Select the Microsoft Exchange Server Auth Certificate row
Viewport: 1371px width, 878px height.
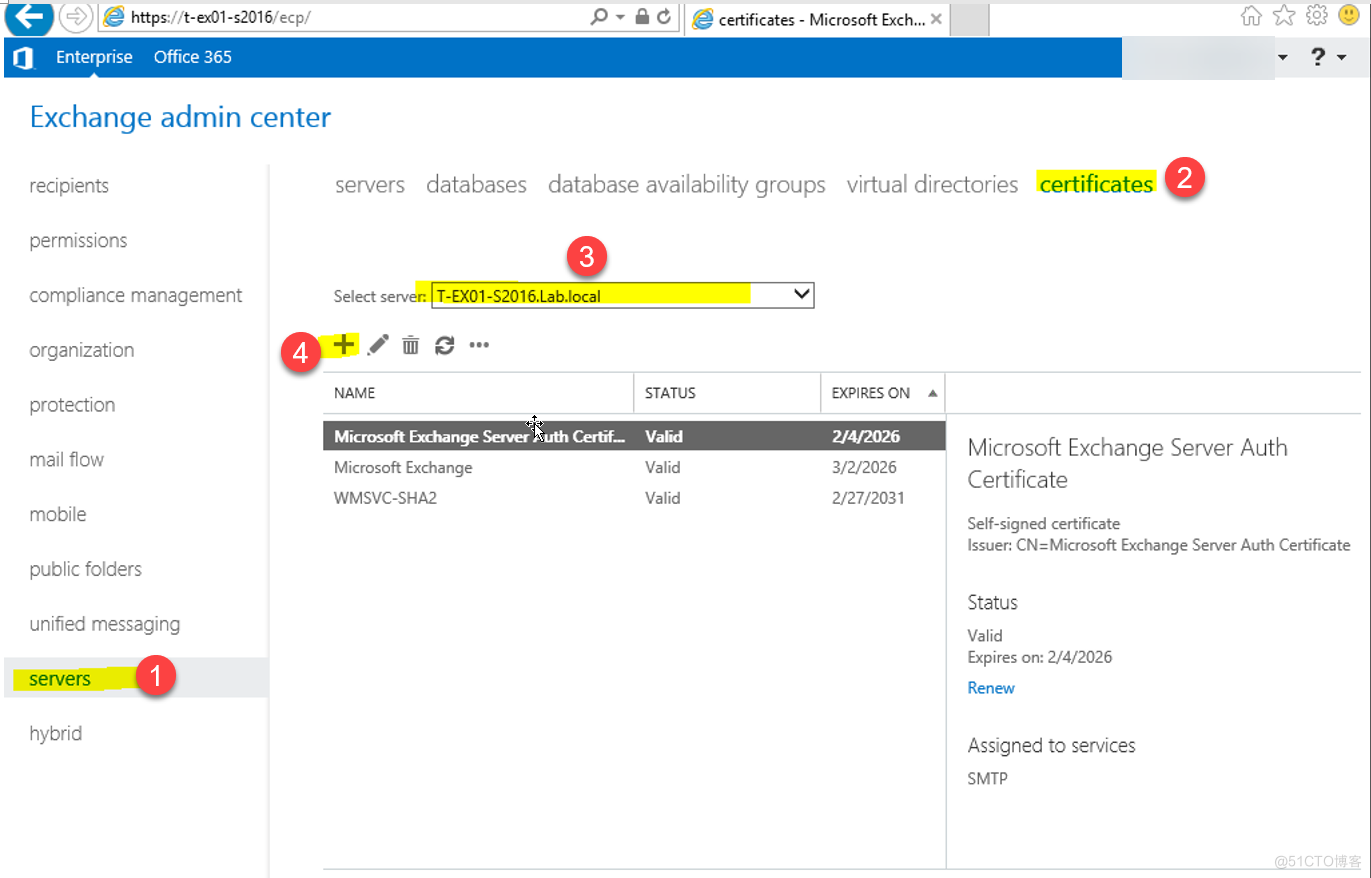633,436
